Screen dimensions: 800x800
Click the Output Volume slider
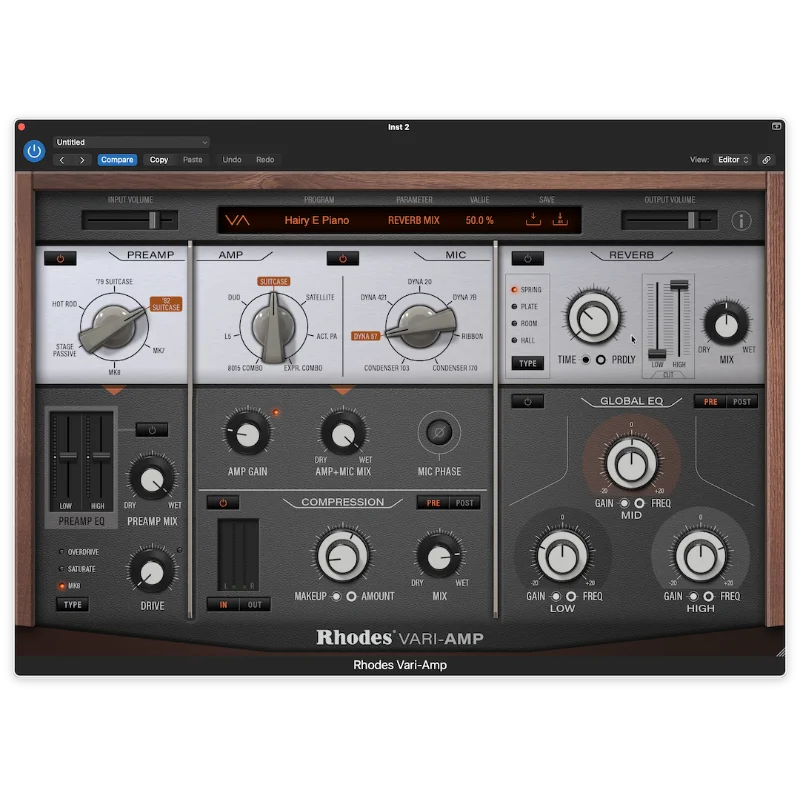click(669, 220)
